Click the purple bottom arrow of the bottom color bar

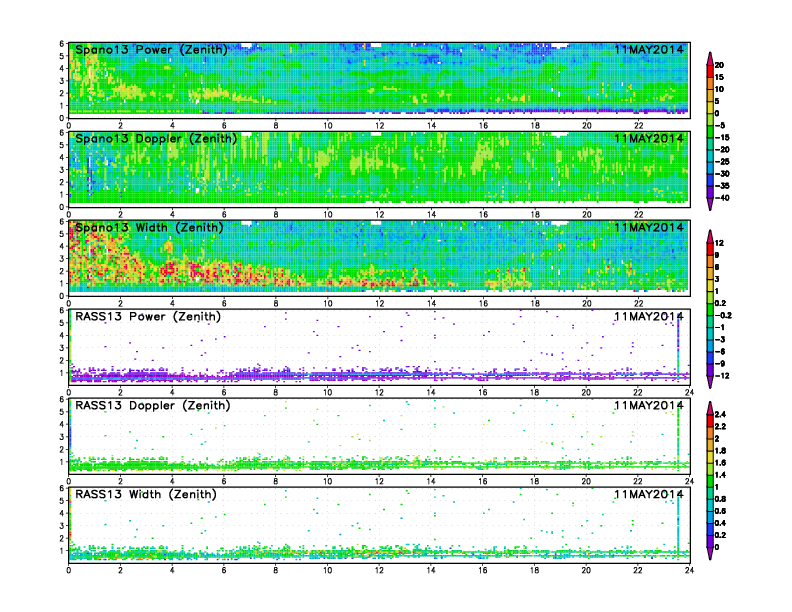coord(710,554)
